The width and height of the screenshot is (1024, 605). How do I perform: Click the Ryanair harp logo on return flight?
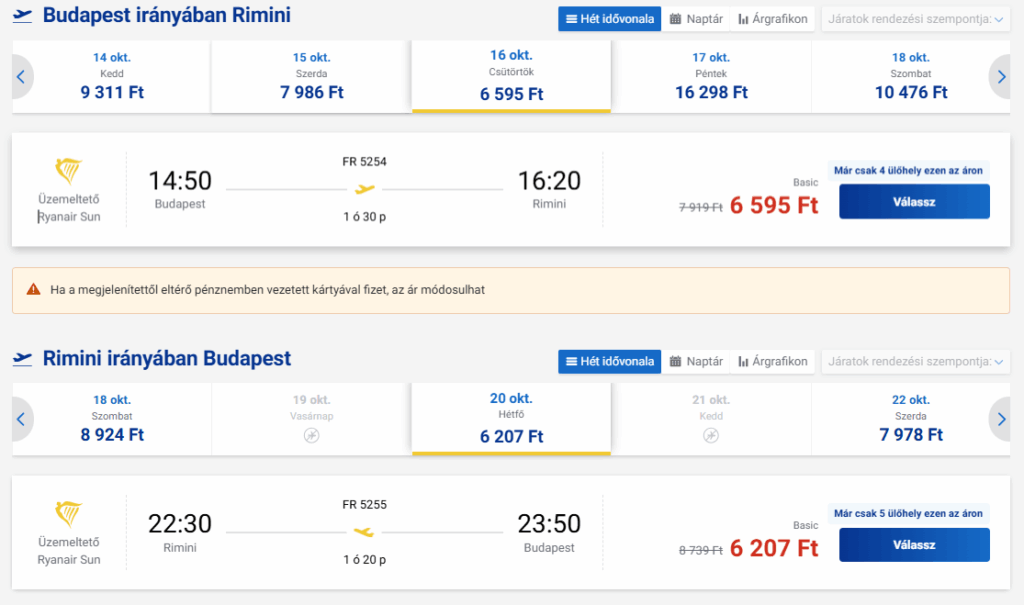click(68, 514)
